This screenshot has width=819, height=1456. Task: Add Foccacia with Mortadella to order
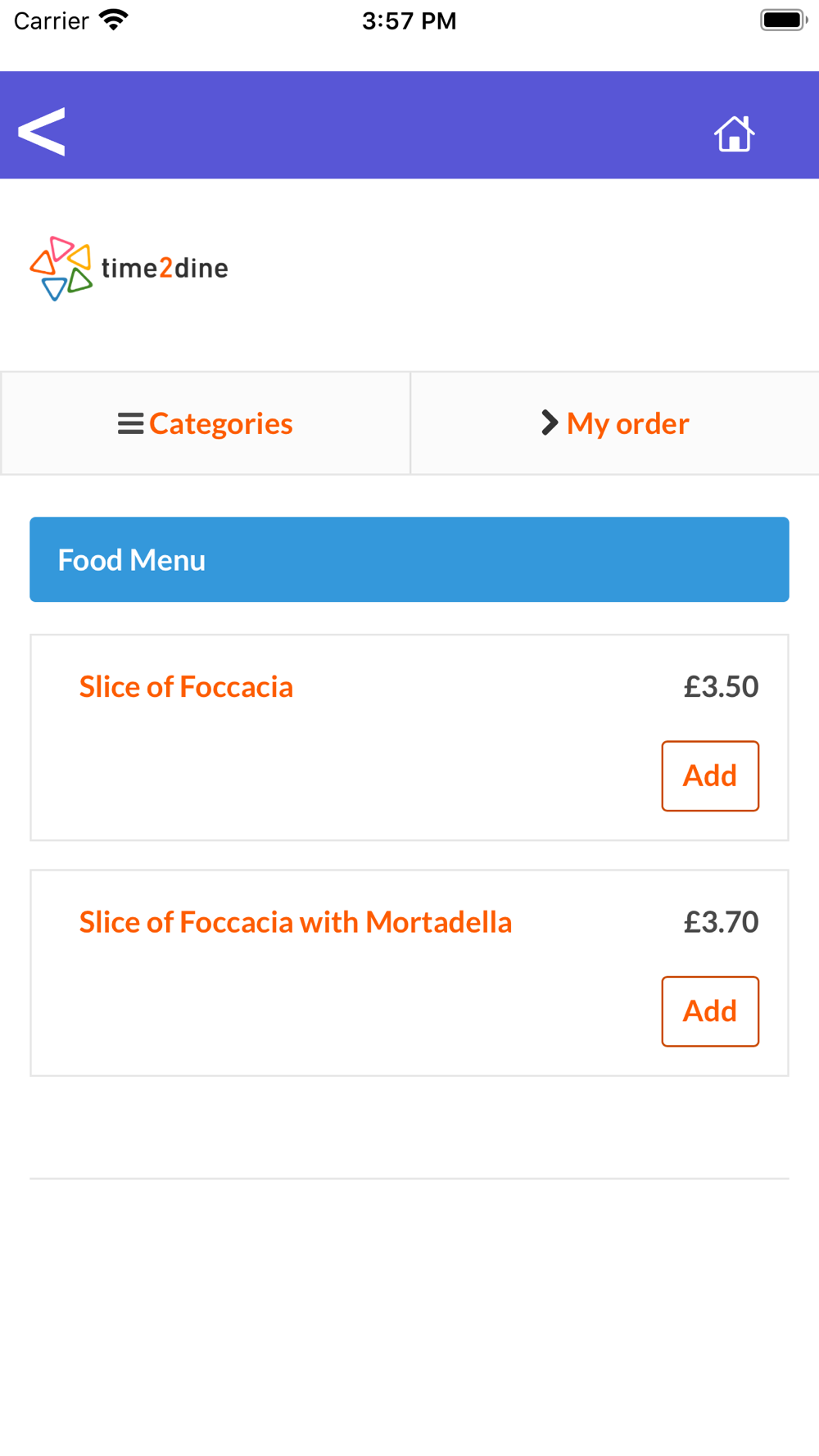(710, 1011)
